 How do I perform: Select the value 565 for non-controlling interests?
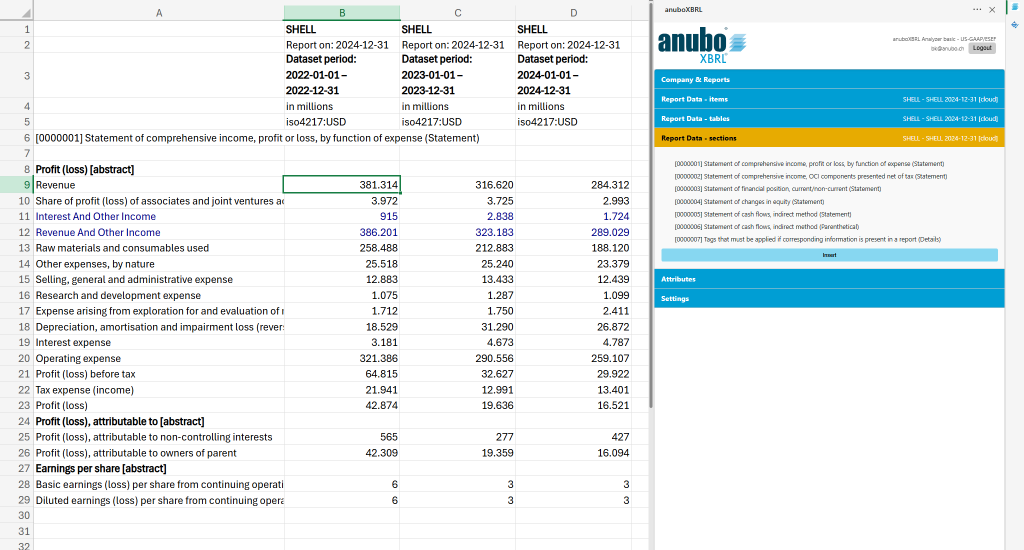342,437
